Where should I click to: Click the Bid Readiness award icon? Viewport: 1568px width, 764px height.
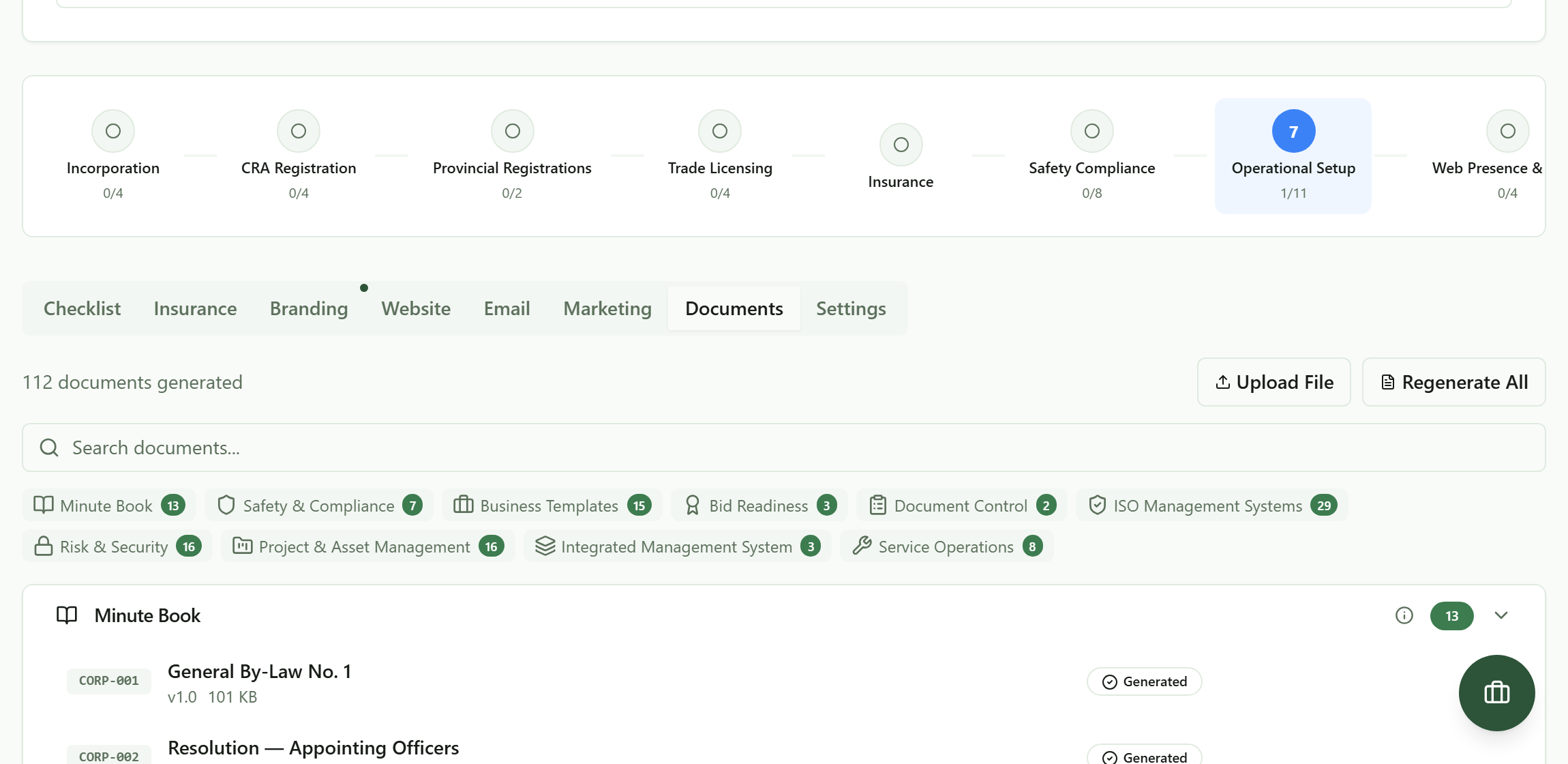click(693, 505)
